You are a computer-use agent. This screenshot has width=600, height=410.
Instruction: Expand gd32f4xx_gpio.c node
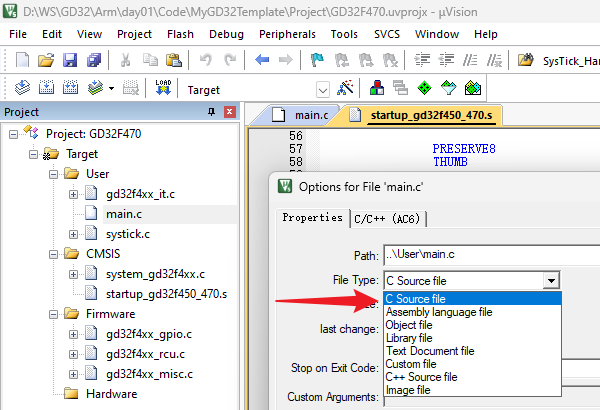[x=73, y=334]
